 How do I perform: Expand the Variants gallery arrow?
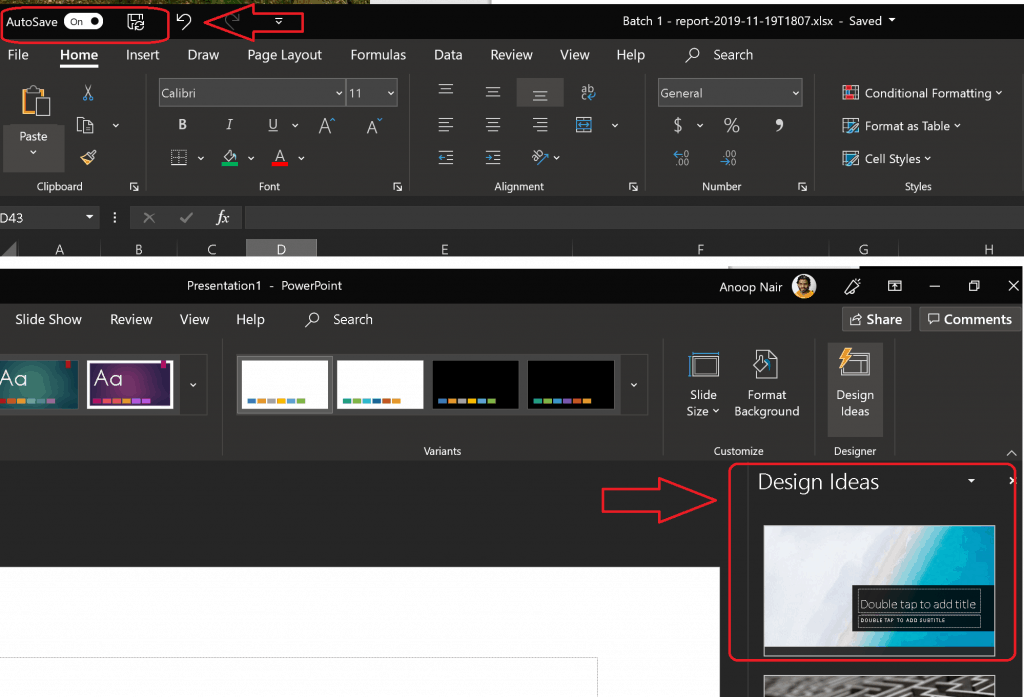coord(633,385)
